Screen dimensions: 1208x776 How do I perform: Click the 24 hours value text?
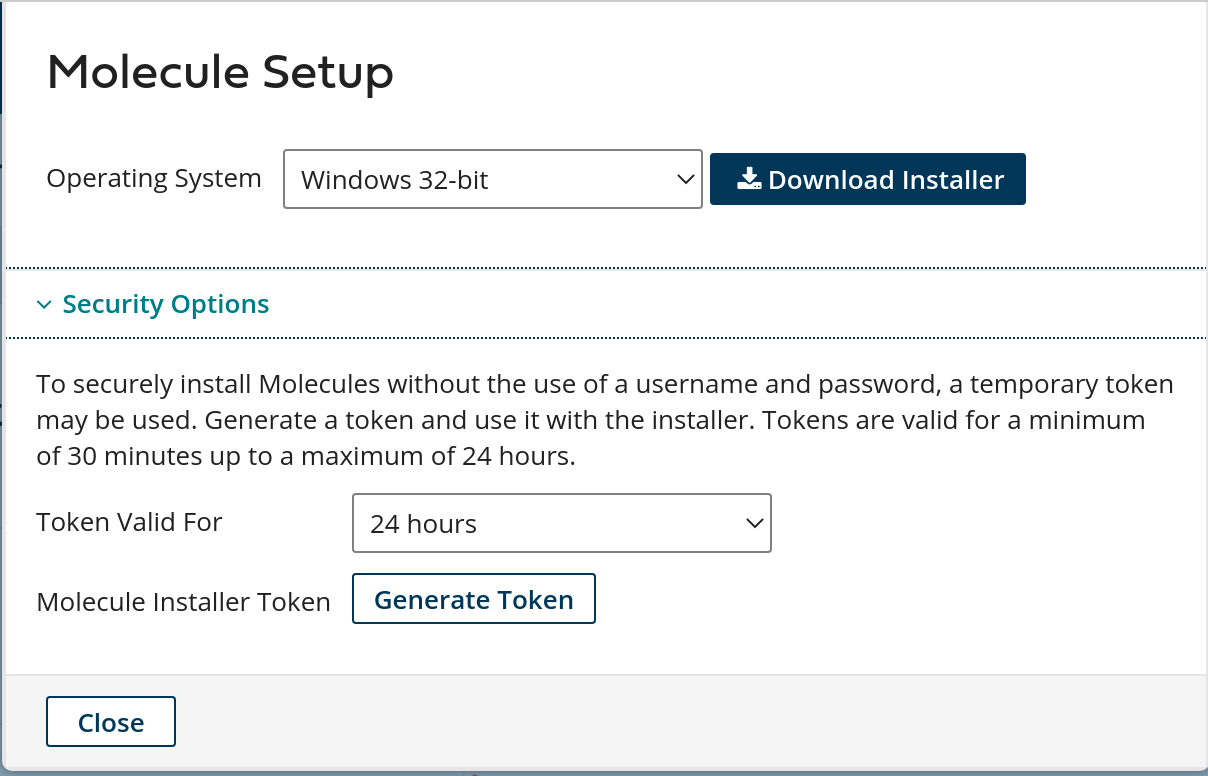[423, 524]
